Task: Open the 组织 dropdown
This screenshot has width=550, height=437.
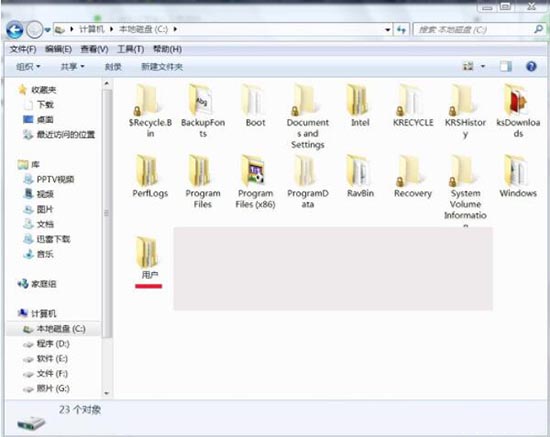Action: (28, 67)
